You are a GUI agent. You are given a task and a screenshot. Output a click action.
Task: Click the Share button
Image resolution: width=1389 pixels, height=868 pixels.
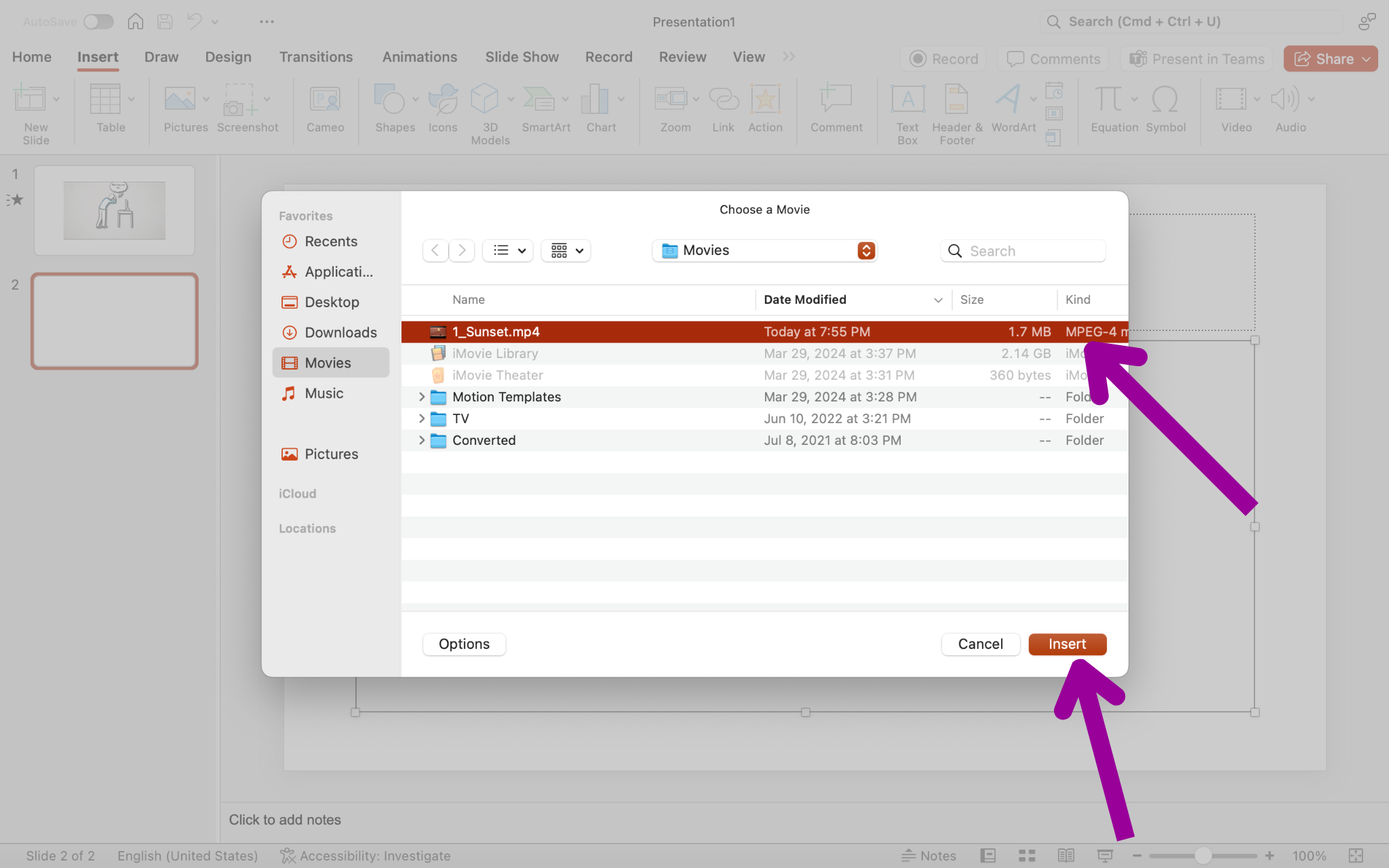pyautogui.click(x=1330, y=59)
